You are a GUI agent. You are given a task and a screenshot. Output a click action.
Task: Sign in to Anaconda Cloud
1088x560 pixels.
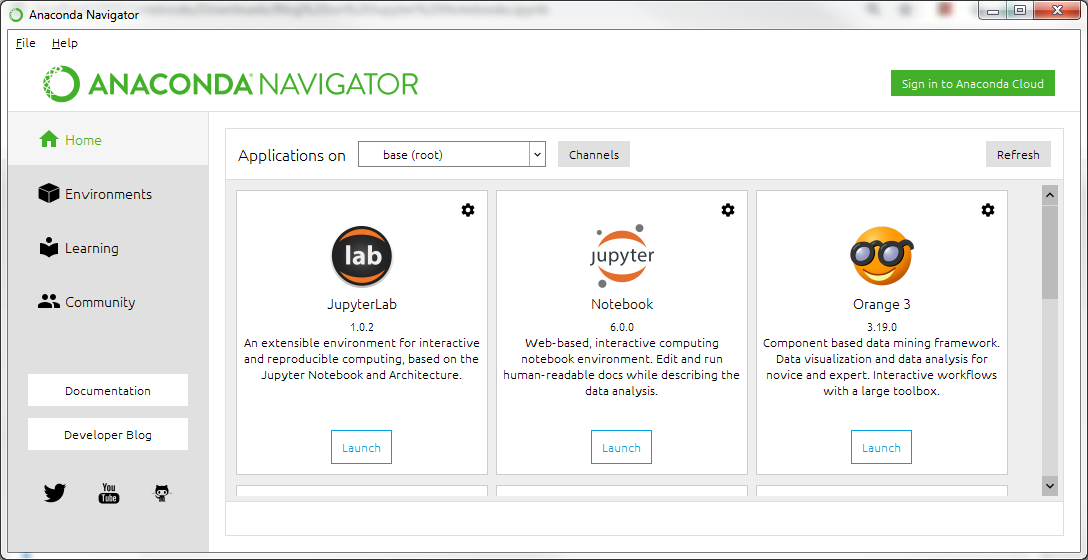972,83
